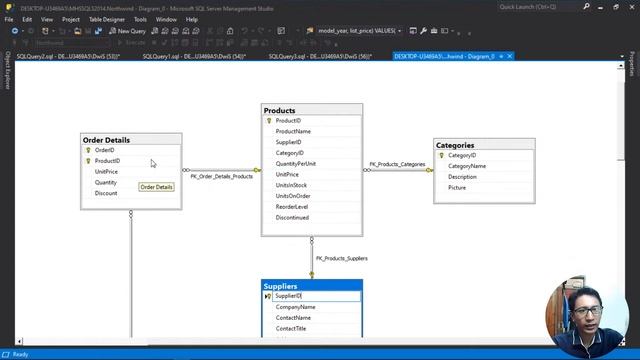The height and width of the screenshot is (360, 640).
Task: Open the Project menu
Action: click(71, 19)
